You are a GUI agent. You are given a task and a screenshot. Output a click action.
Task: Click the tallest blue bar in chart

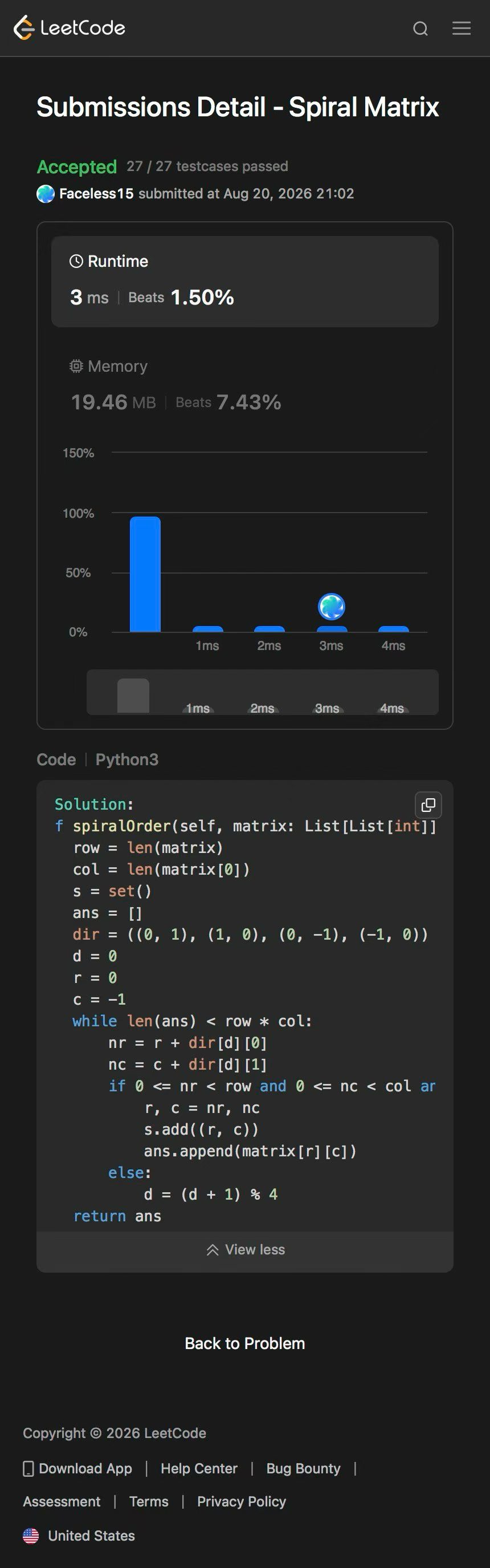coord(145,574)
